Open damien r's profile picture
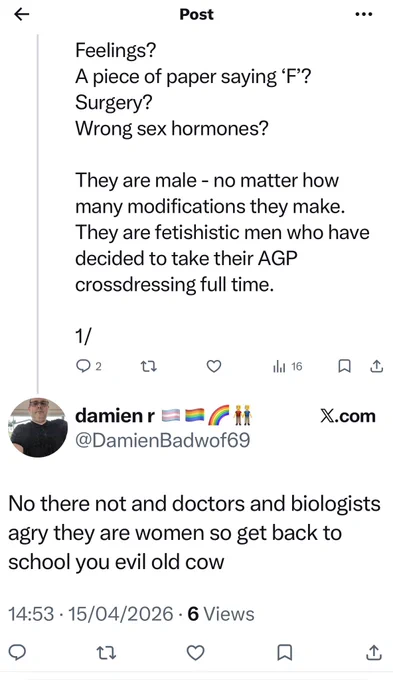393x680 pixels. pyautogui.click(x=38, y=427)
